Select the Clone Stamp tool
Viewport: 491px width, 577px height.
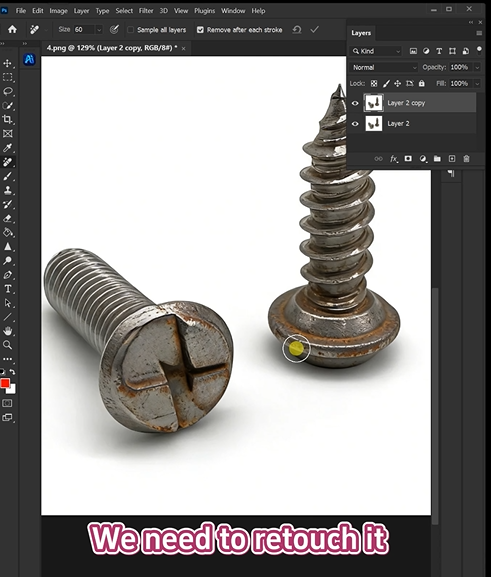(x=7, y=190)
